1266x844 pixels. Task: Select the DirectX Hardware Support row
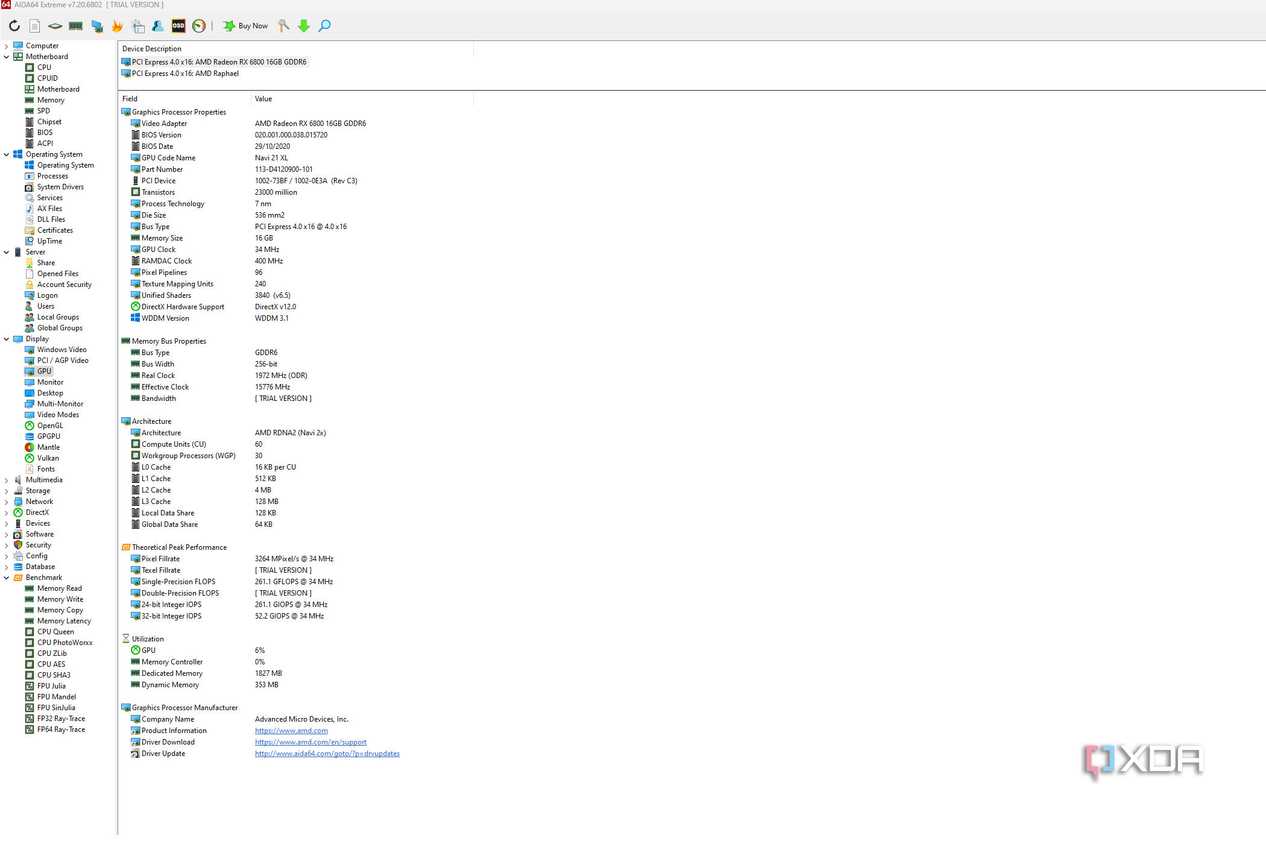click(x=213, y=307)
